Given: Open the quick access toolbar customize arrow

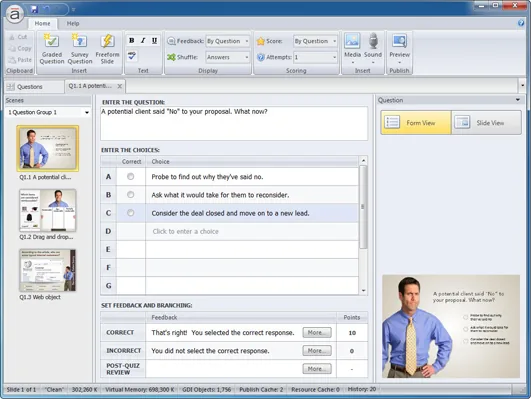Looking at the screenshot, I should (x=73, y=10).
